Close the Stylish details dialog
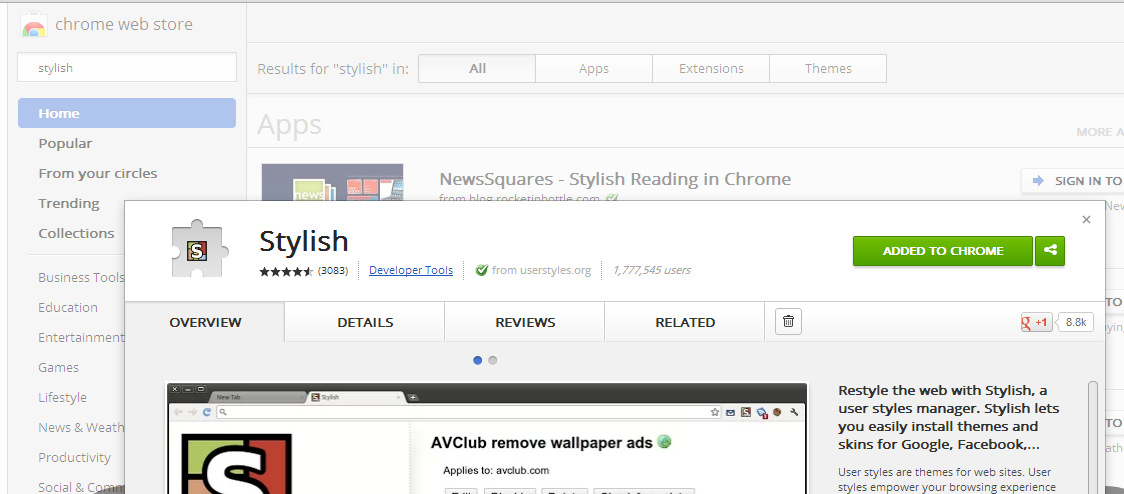 click(x=1086, y=219)
